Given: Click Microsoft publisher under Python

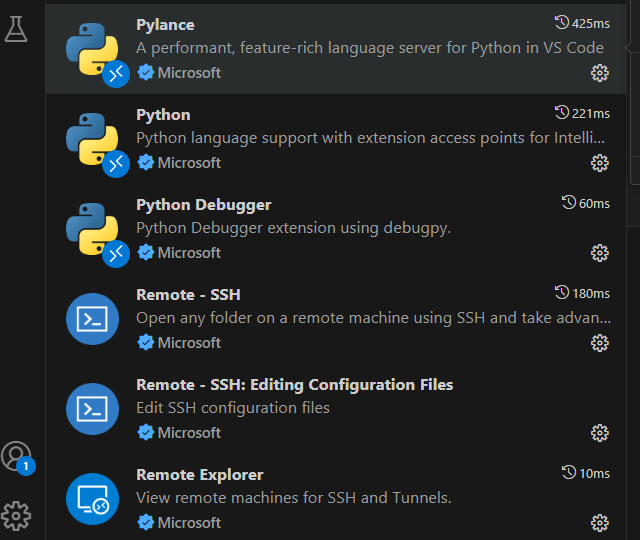Looking at the screenshot, I should click(189, 163).
